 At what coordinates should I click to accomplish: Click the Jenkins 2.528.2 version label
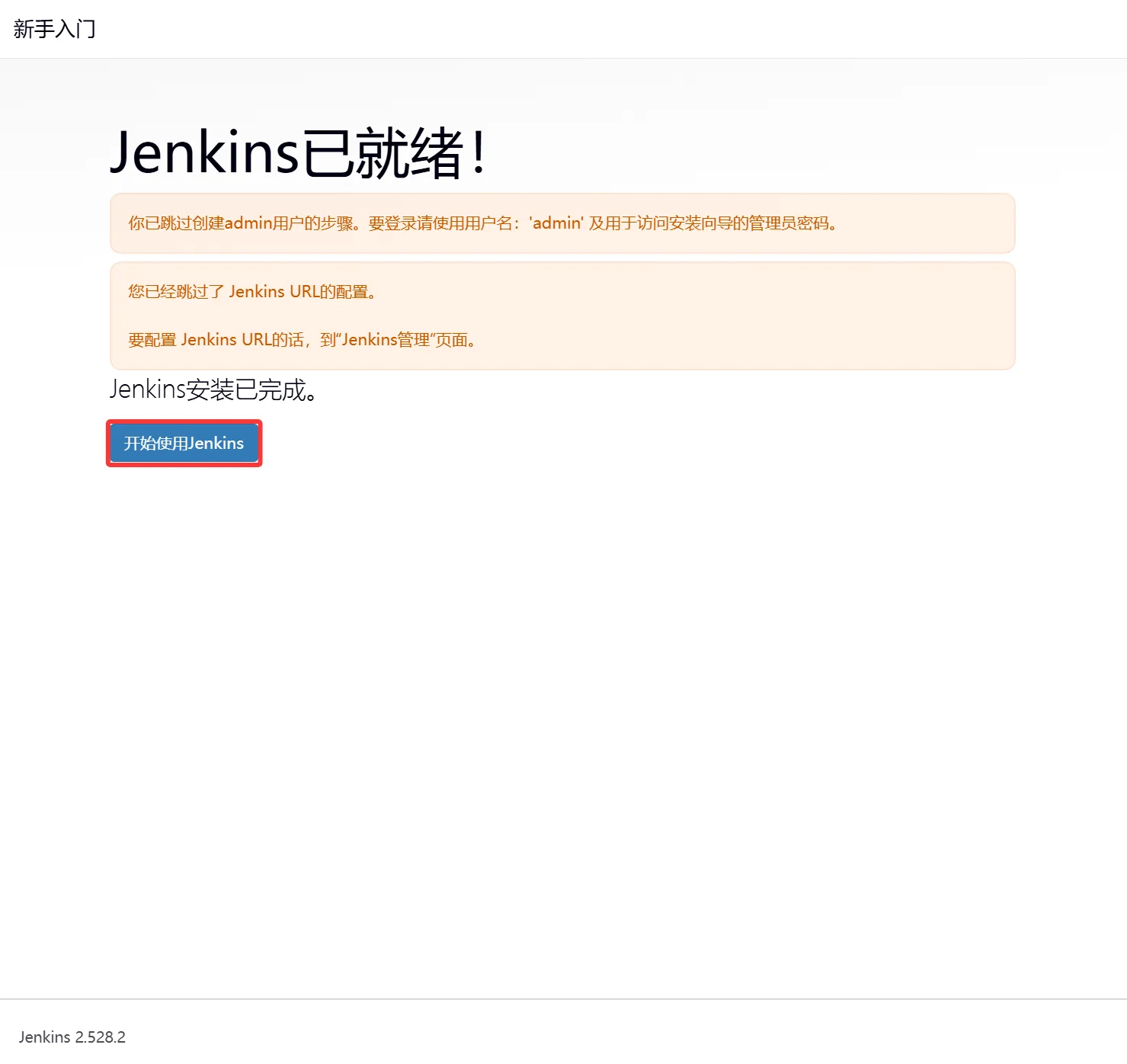73,1037
